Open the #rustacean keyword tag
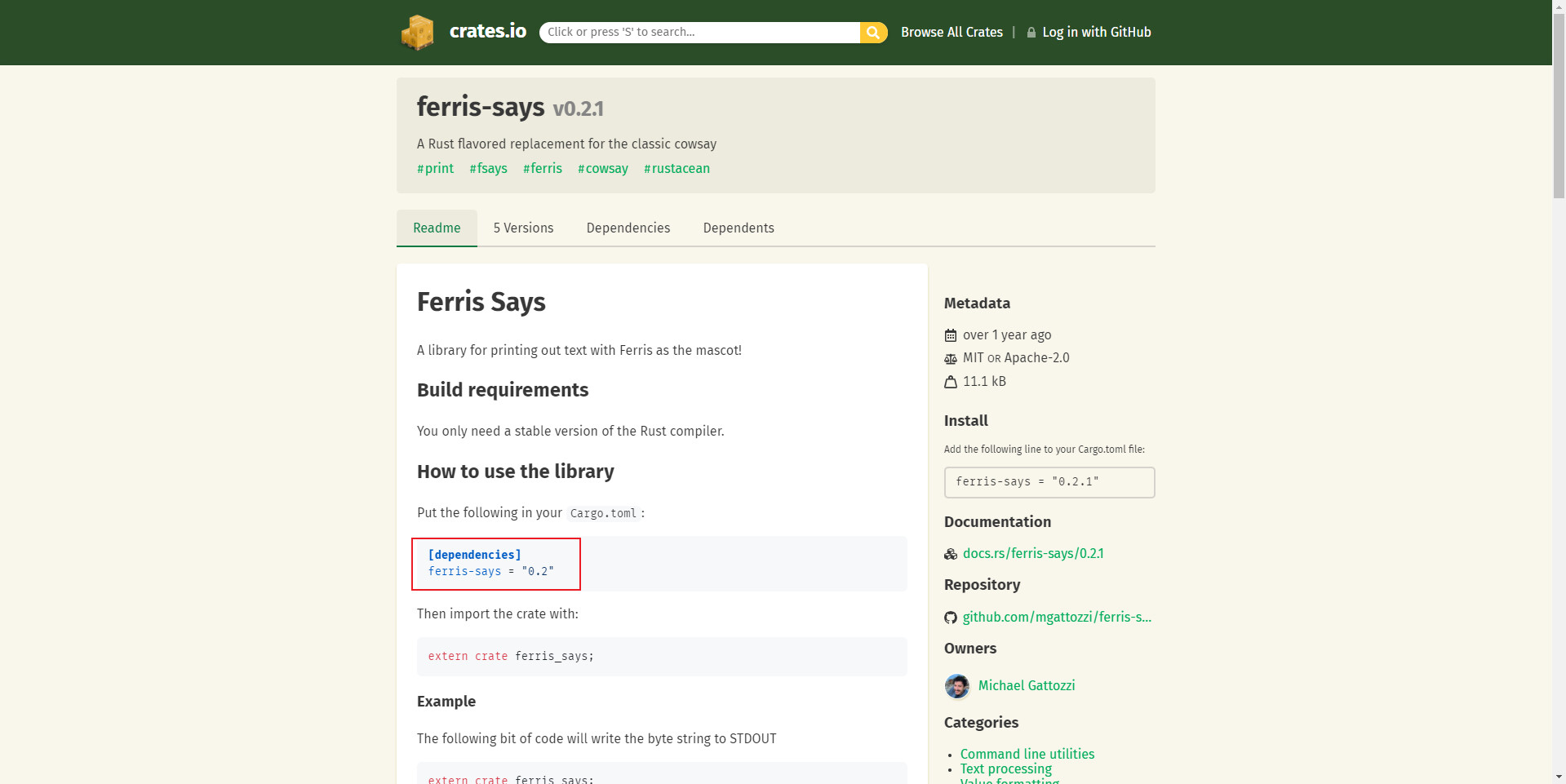Screen dimensions: 1566x784 click(x=677, y=169)
